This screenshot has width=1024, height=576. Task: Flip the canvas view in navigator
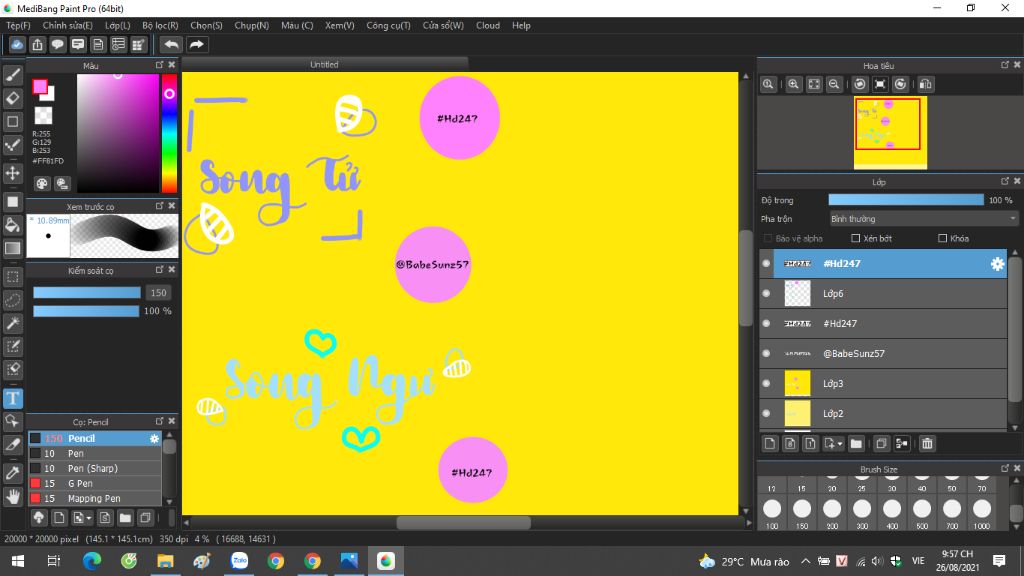[925, 84]
